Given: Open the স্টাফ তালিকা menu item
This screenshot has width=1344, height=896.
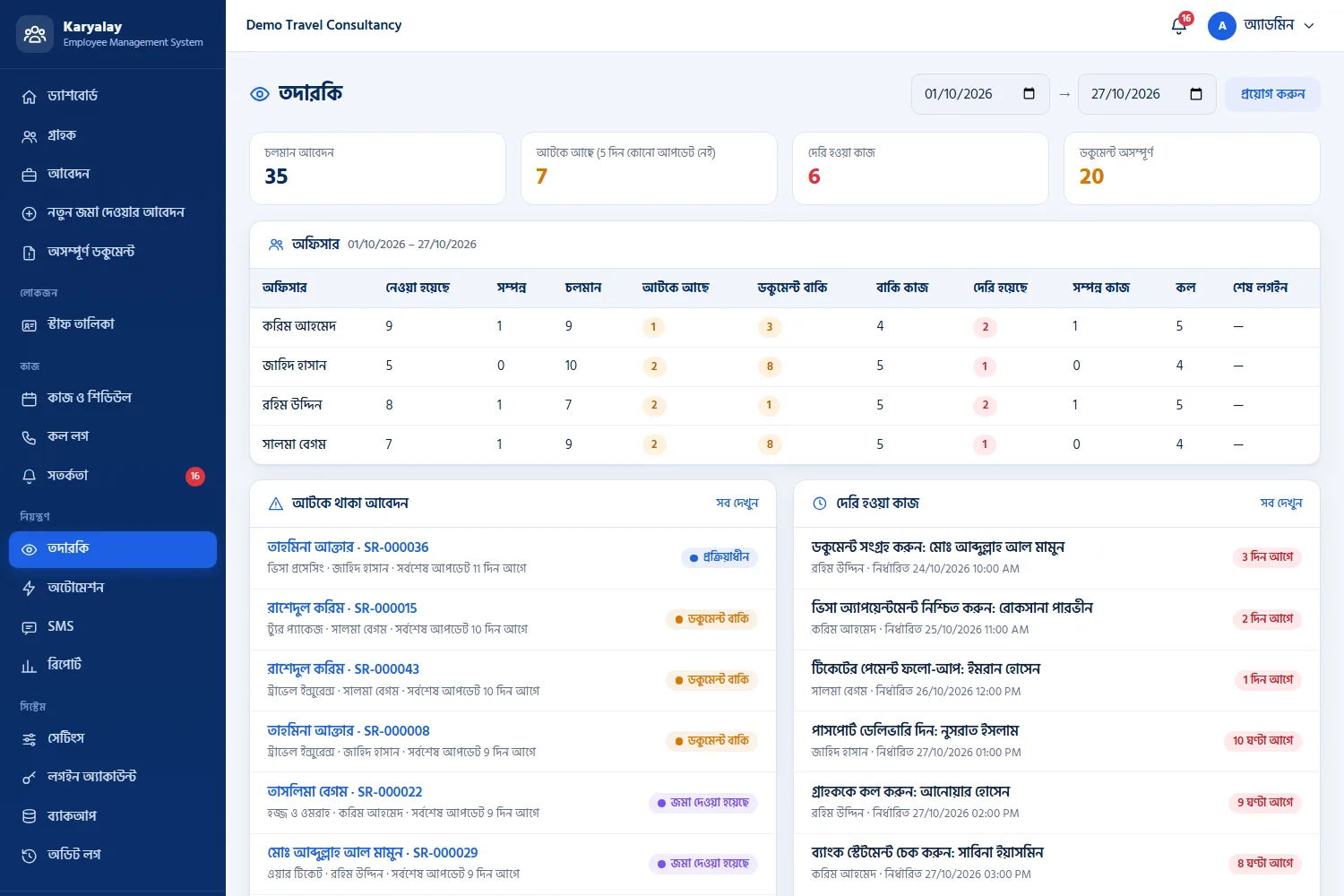Looking at the screenshot, I should [x=113, y=324].
